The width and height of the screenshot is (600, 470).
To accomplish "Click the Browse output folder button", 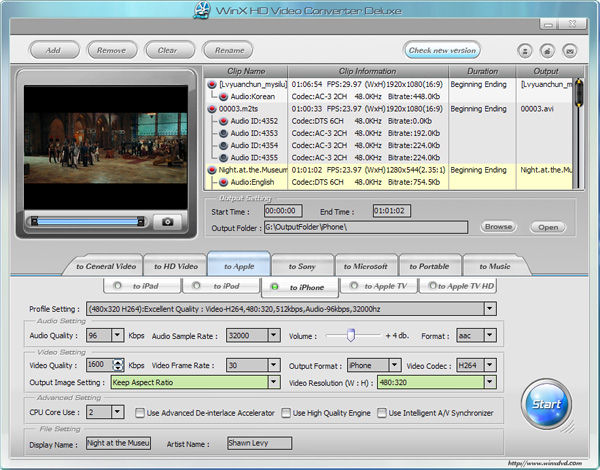I will (498, 227).
